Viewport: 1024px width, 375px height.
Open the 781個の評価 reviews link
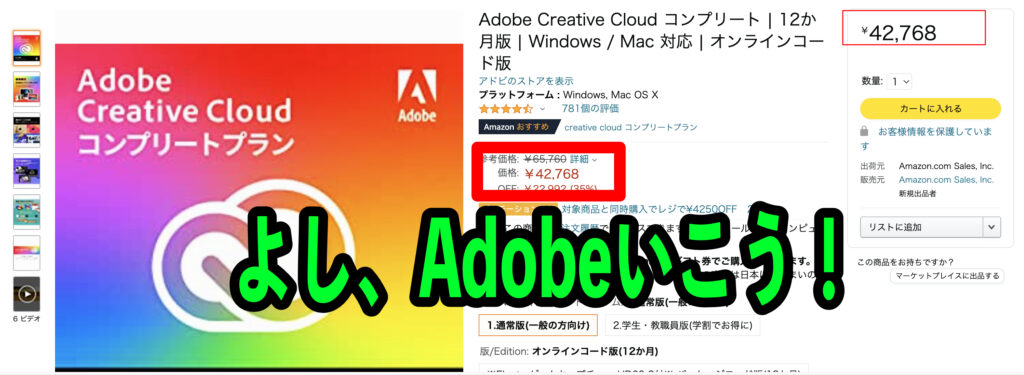[590, 108]
